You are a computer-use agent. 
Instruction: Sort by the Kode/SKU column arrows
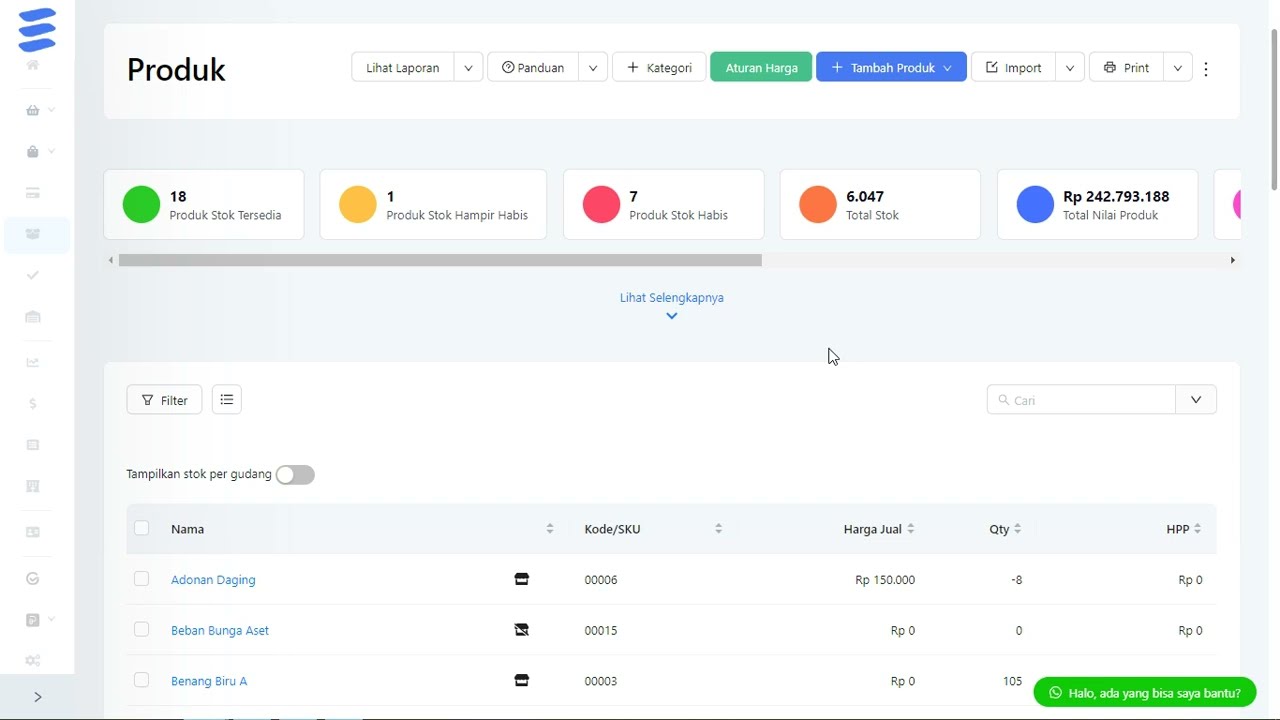(x=718, y=529)
